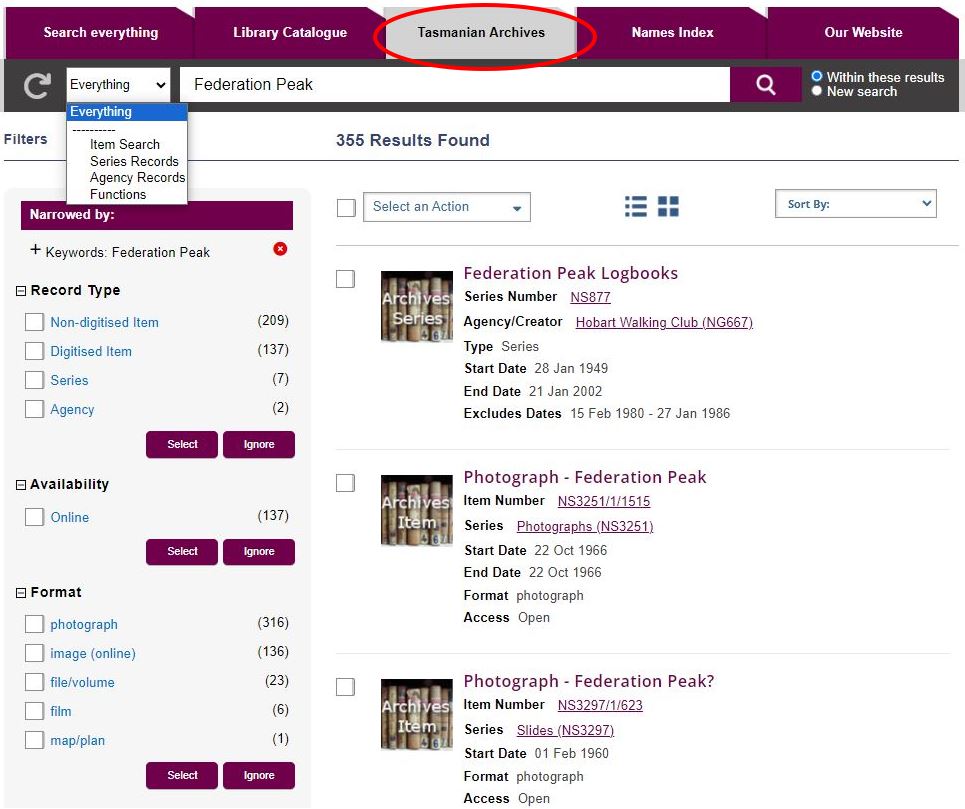Click Select button under Record Type
The height and width of the screenshot is (809, 965).
(x=182, y=444)
